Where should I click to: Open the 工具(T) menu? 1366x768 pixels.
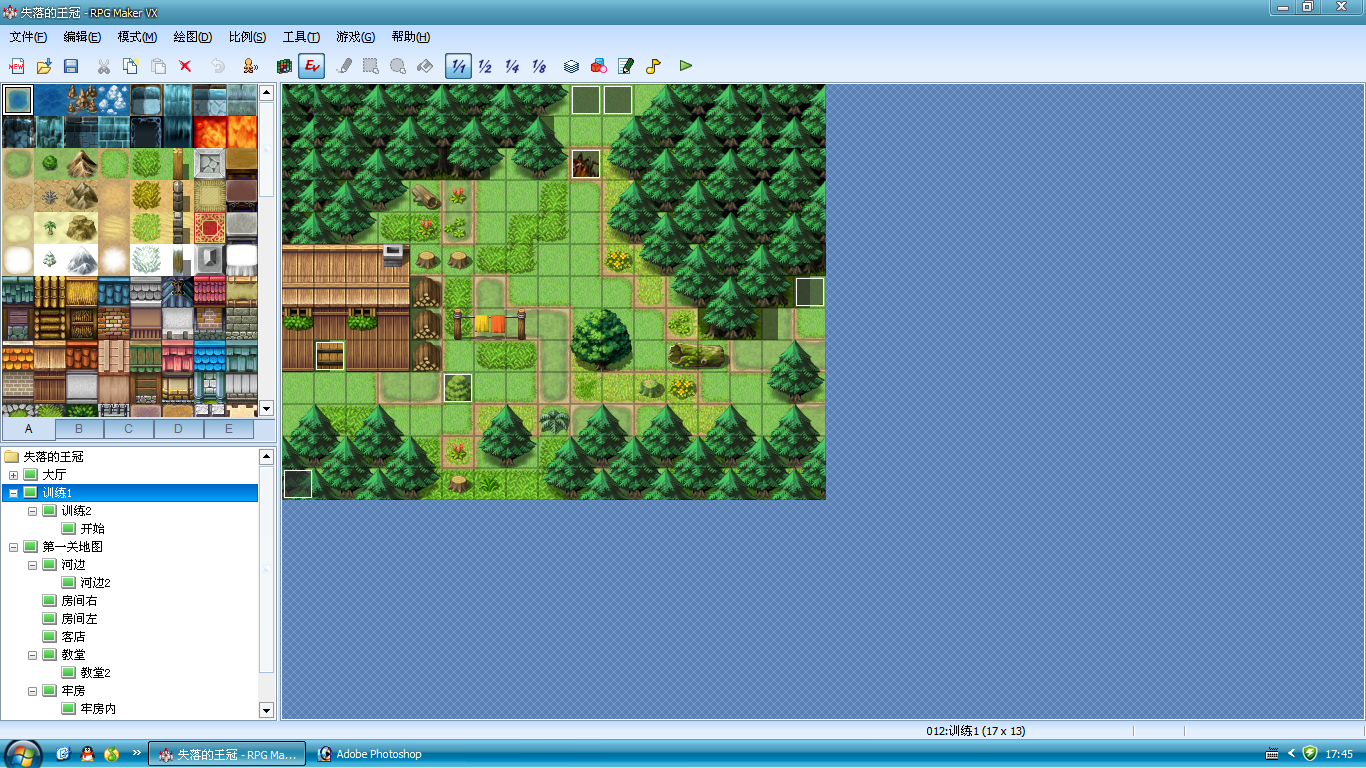301,37
